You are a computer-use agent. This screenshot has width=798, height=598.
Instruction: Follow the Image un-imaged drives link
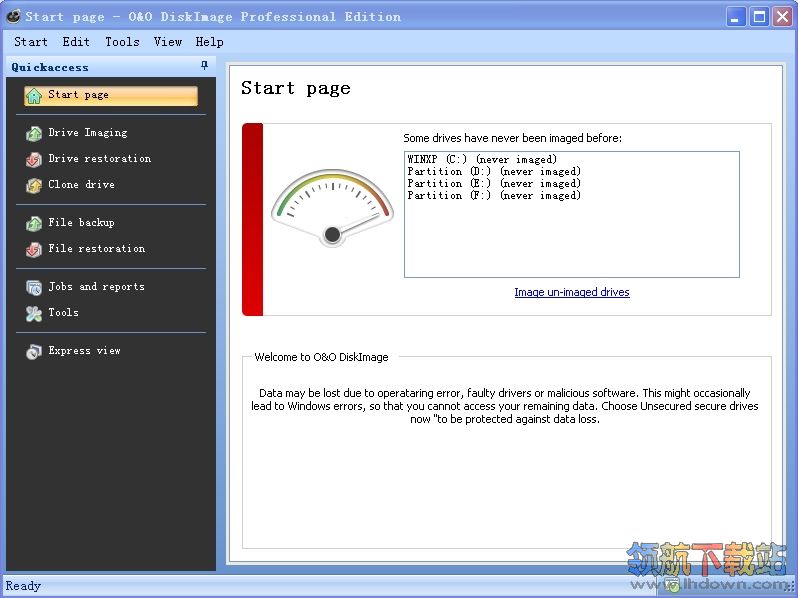[x=572, y=292]
